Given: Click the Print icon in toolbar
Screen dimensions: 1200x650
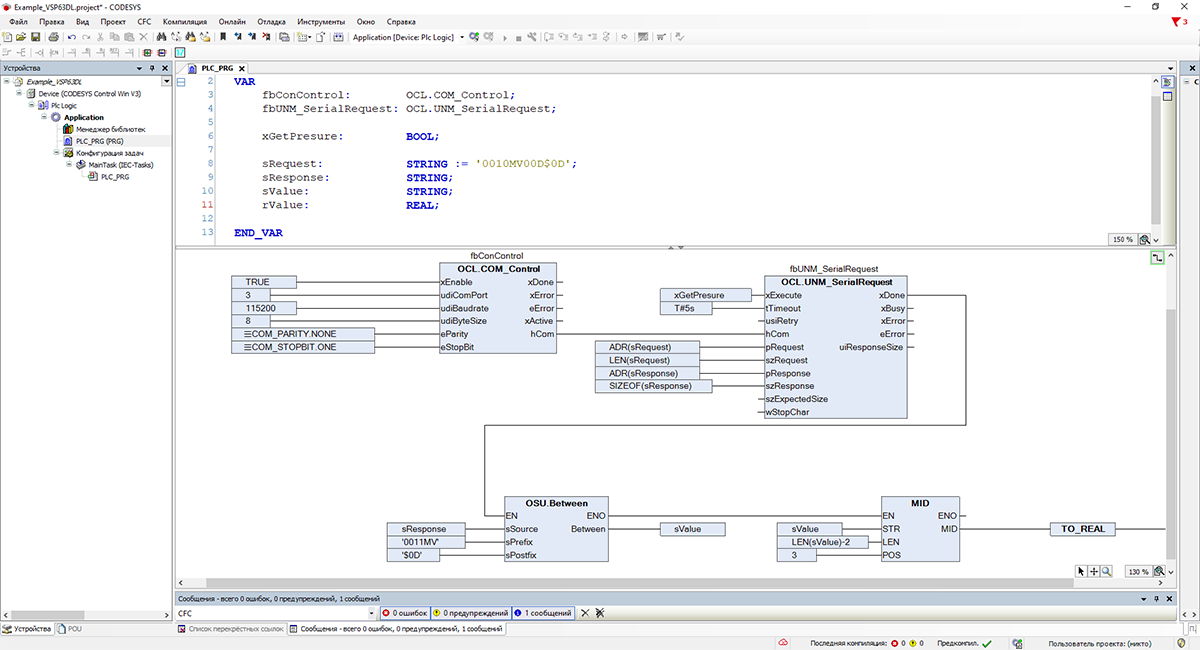Looking at the screenshot, I should click(x=54, y=37).
